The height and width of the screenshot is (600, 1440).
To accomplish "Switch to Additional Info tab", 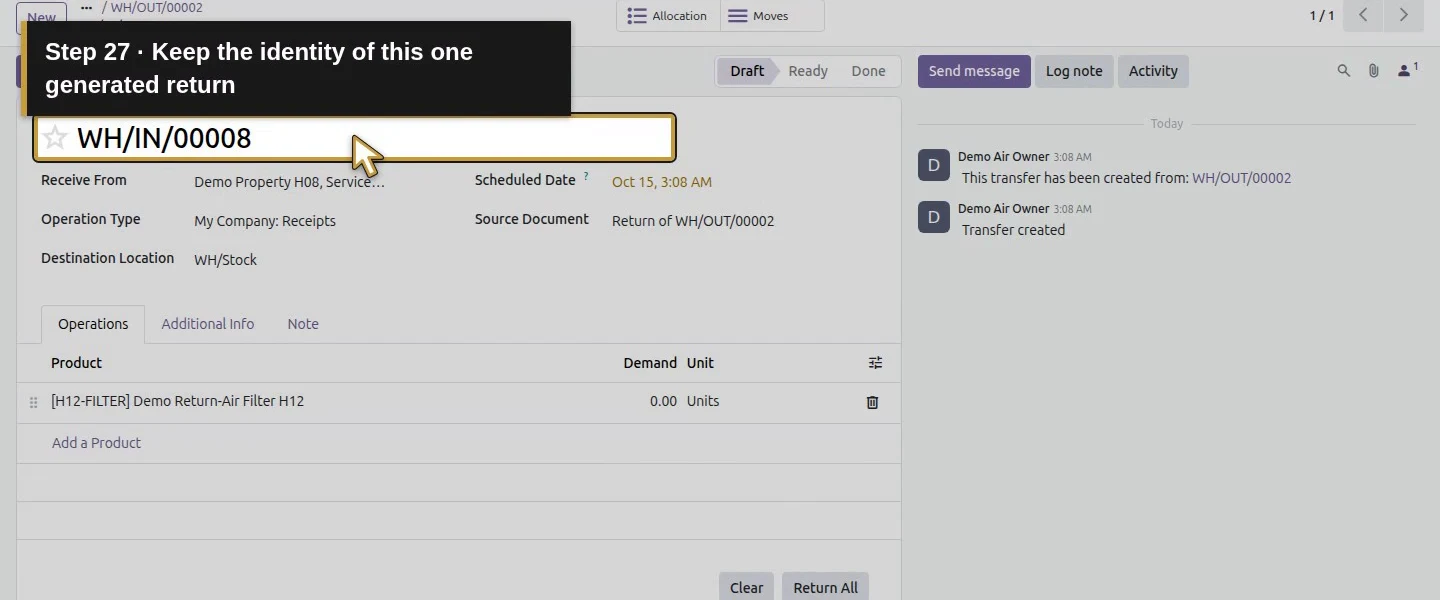I will click(x=208, y=324).
